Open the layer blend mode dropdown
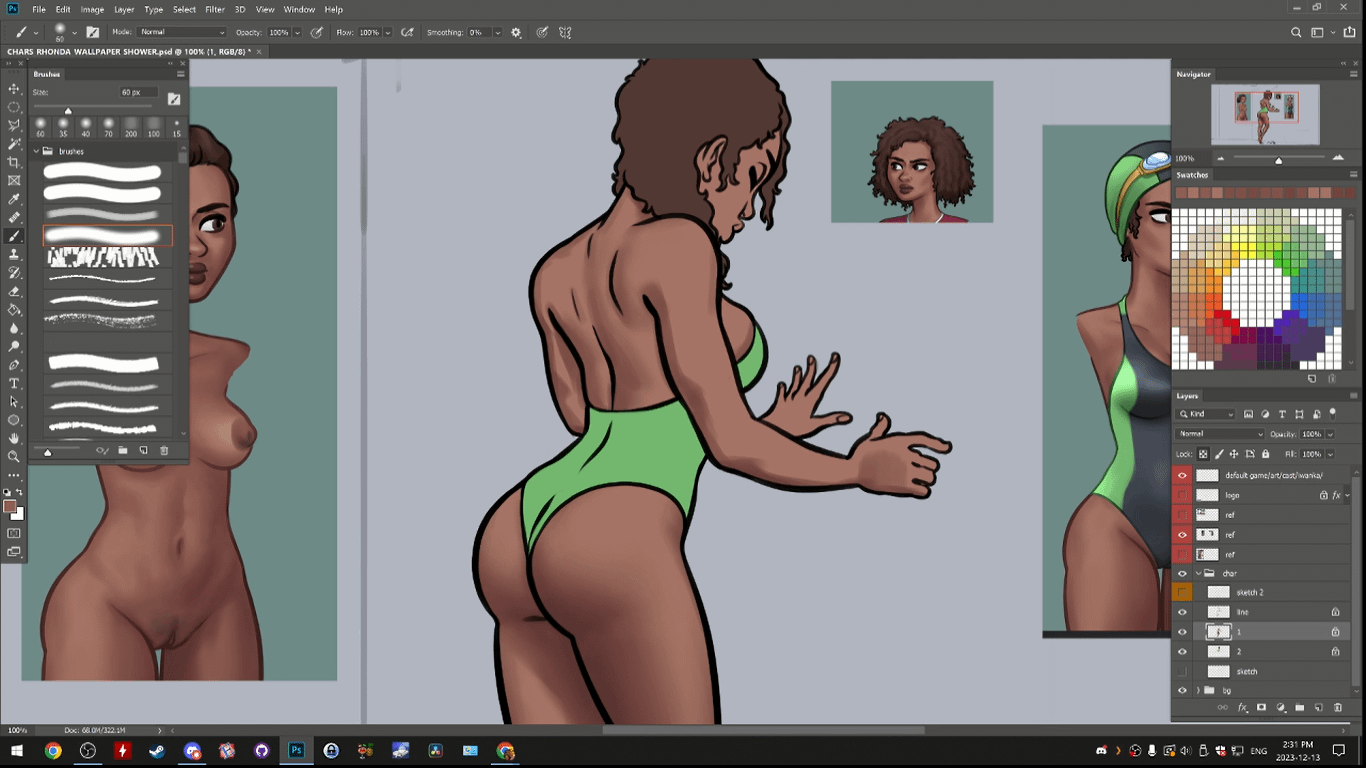The image size is (1366, 768). (1220, 434)
